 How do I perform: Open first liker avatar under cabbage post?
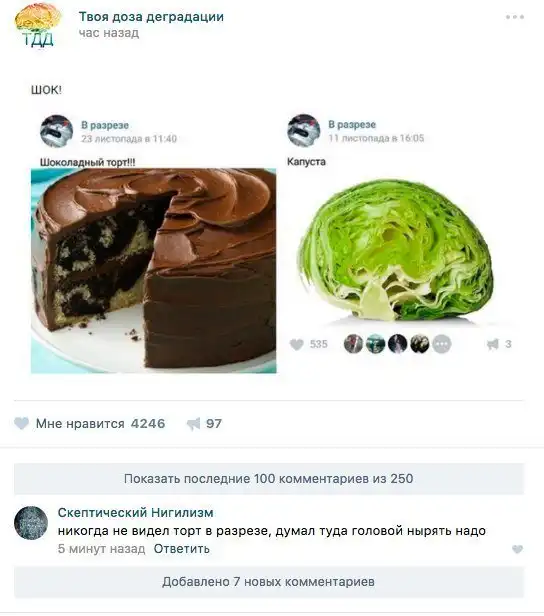pyautogui.click(x=354, y=344)
